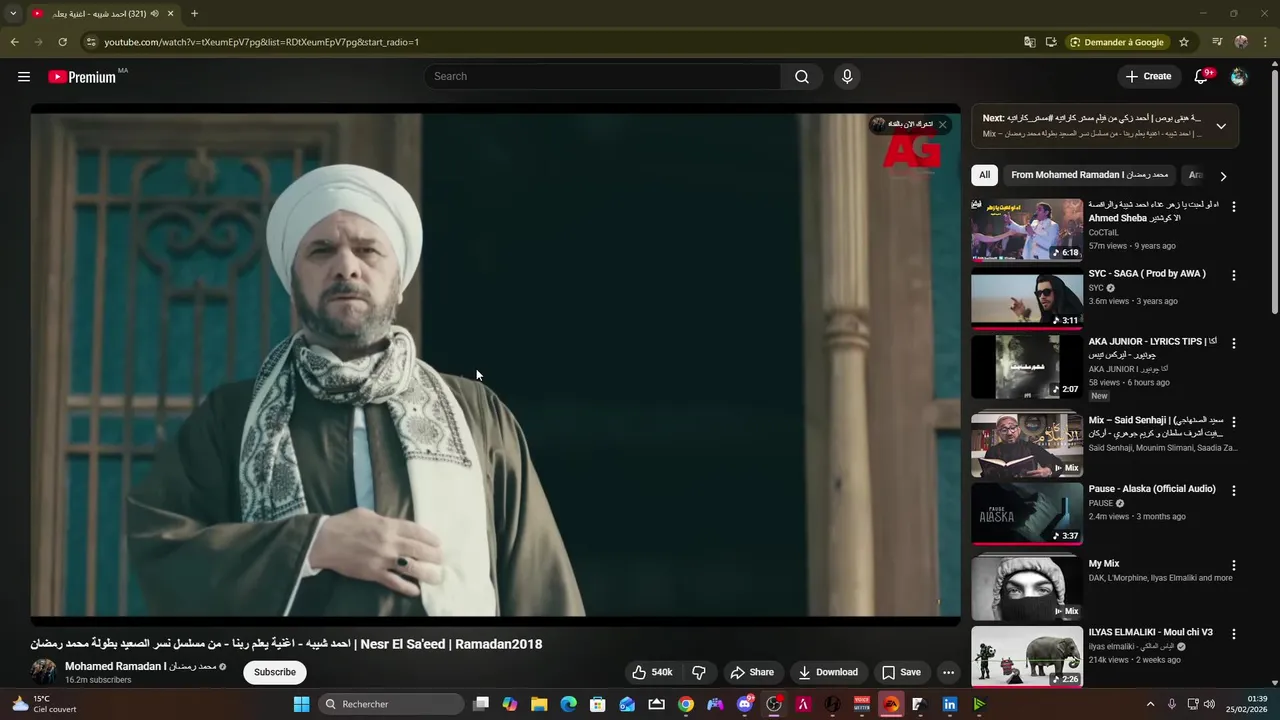
Task: Open Microsoft Edge from taskbar
Action: point(568,704)
